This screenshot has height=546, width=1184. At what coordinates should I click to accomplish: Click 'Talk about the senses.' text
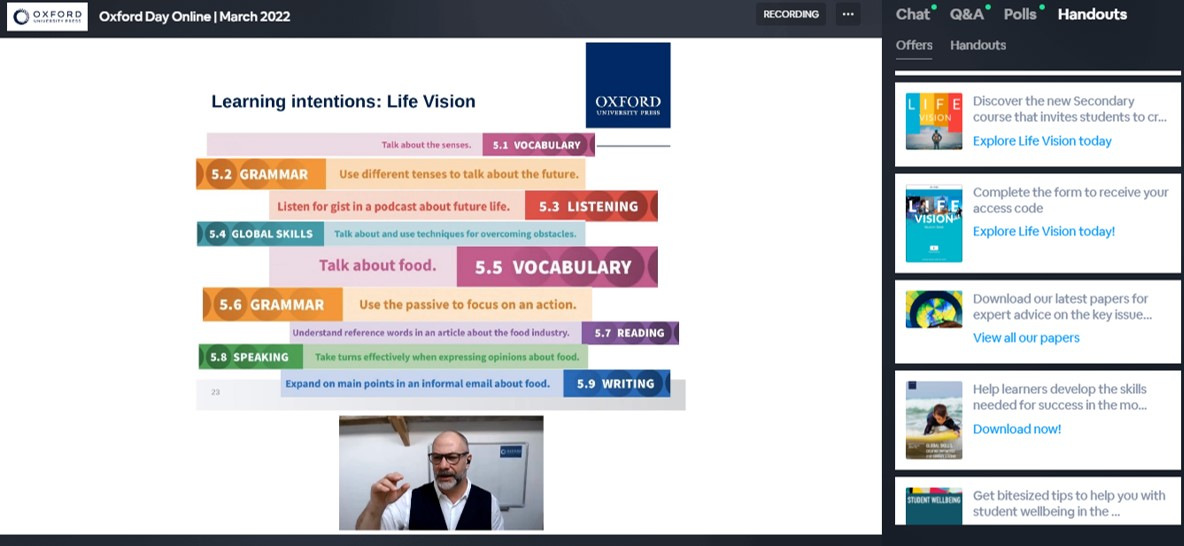coord(426,145)
